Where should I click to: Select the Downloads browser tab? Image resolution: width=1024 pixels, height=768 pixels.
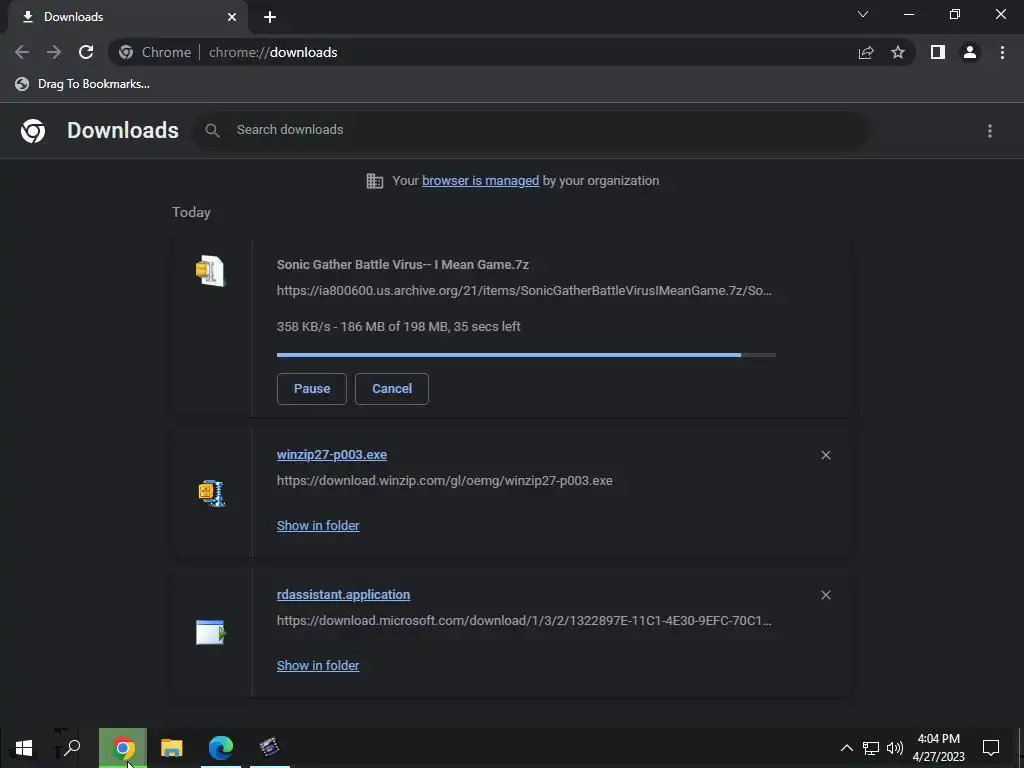(x=127, y=17)
